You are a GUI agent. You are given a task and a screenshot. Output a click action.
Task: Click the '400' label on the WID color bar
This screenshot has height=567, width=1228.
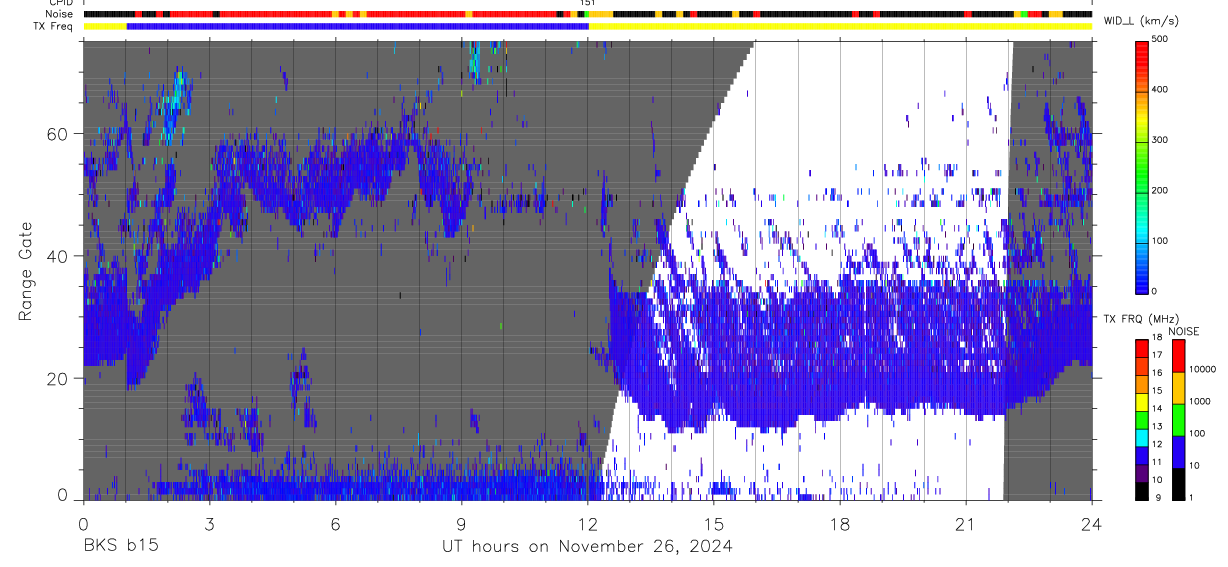pos(1161,90)
